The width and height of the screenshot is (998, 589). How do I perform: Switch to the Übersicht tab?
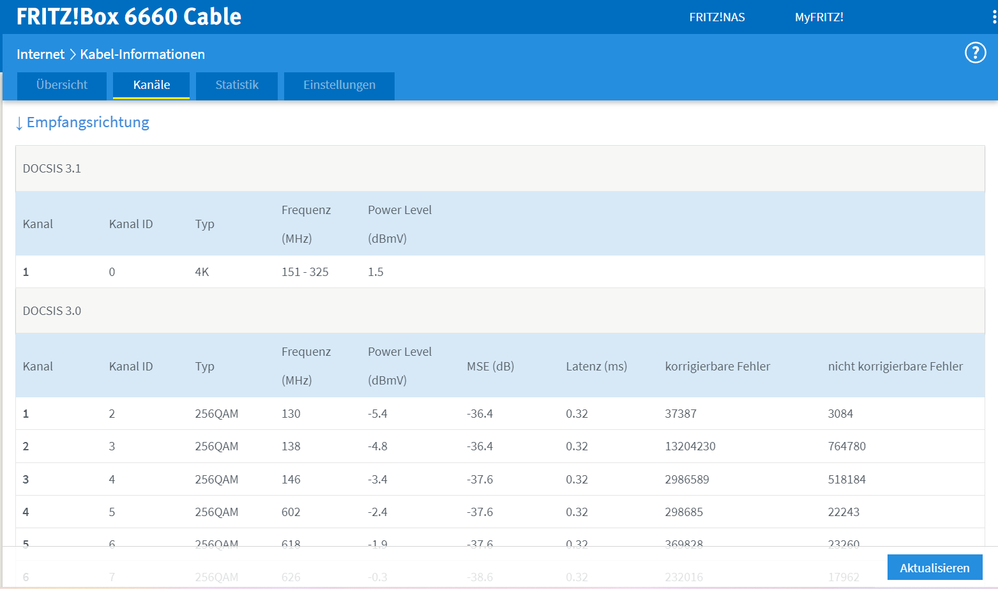point(62,85)
